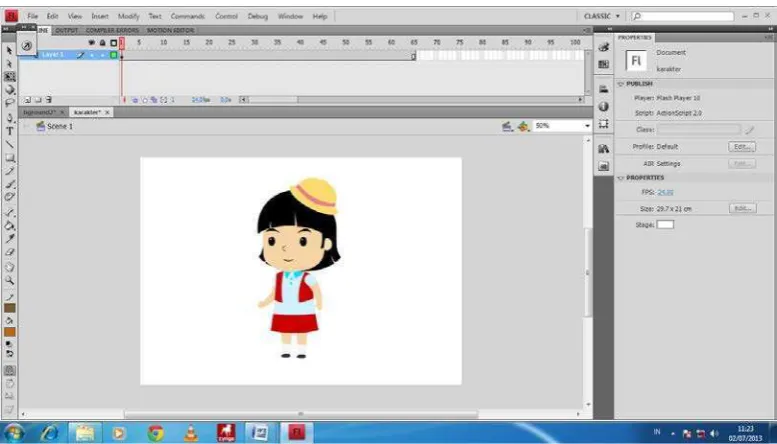Open the Transform panel icon in dock

pos(604,124)
